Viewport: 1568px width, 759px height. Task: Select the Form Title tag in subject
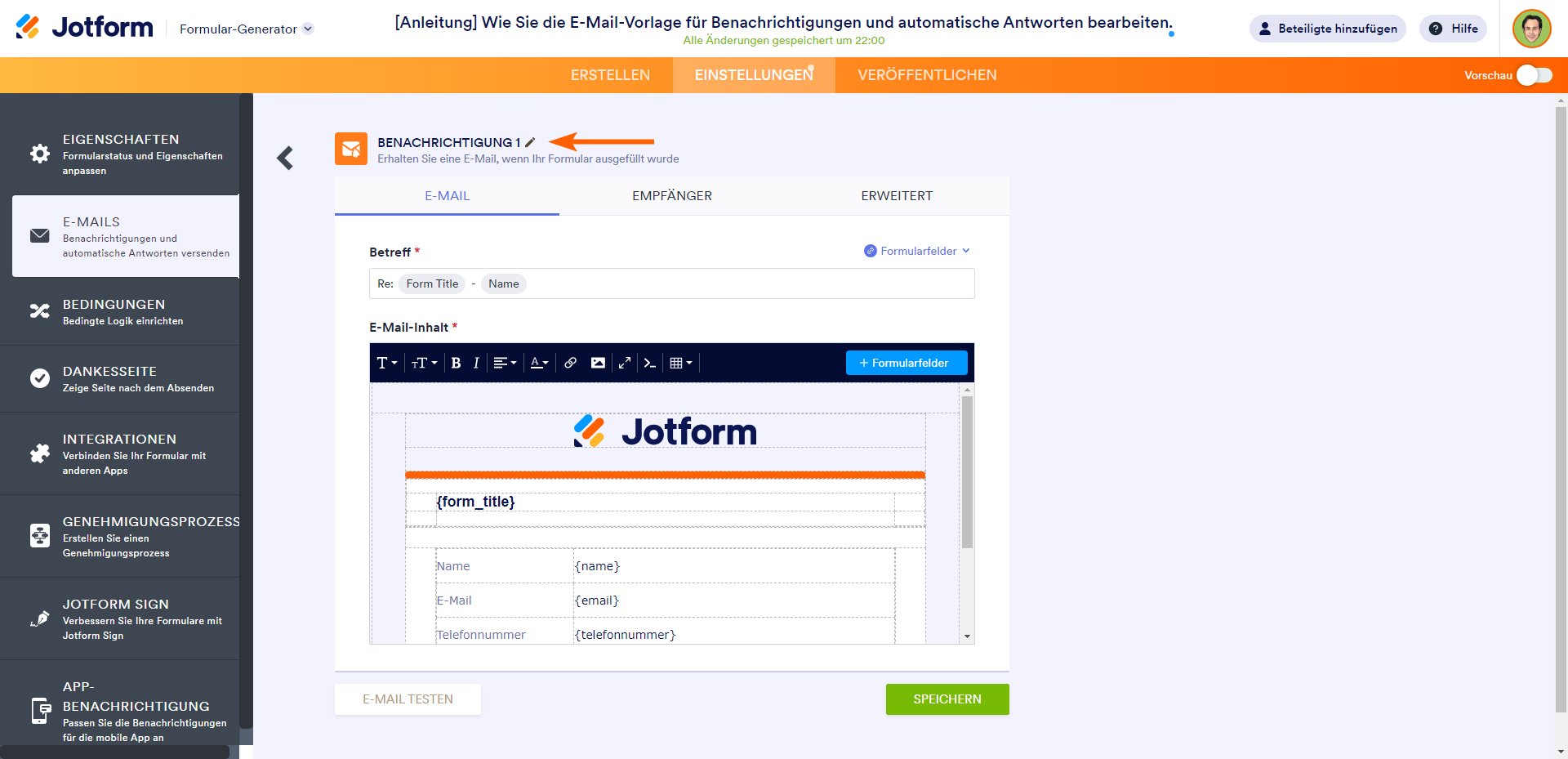[x=432, y=284]
